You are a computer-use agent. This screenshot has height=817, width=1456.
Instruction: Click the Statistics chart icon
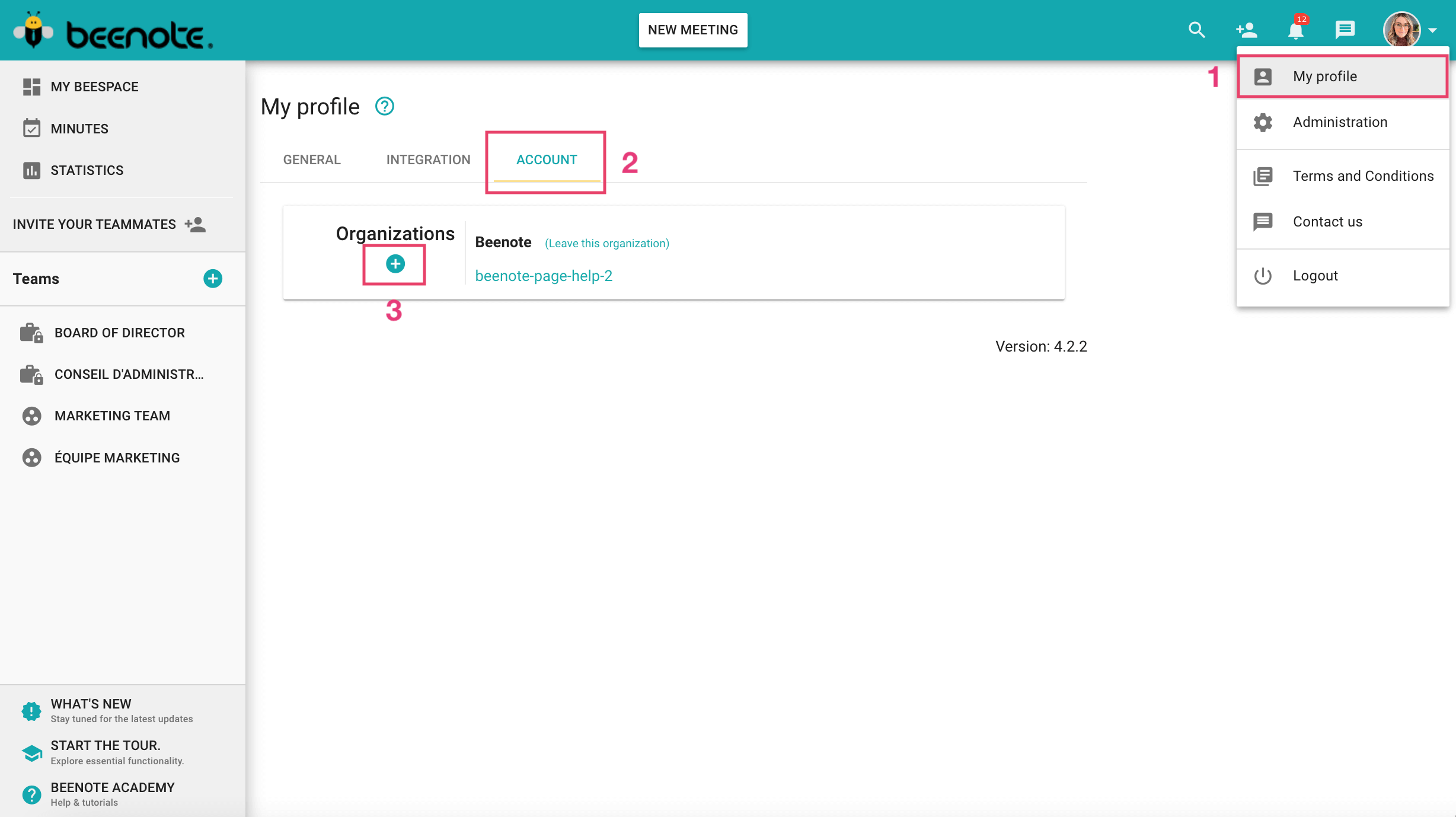coord(31,170)
